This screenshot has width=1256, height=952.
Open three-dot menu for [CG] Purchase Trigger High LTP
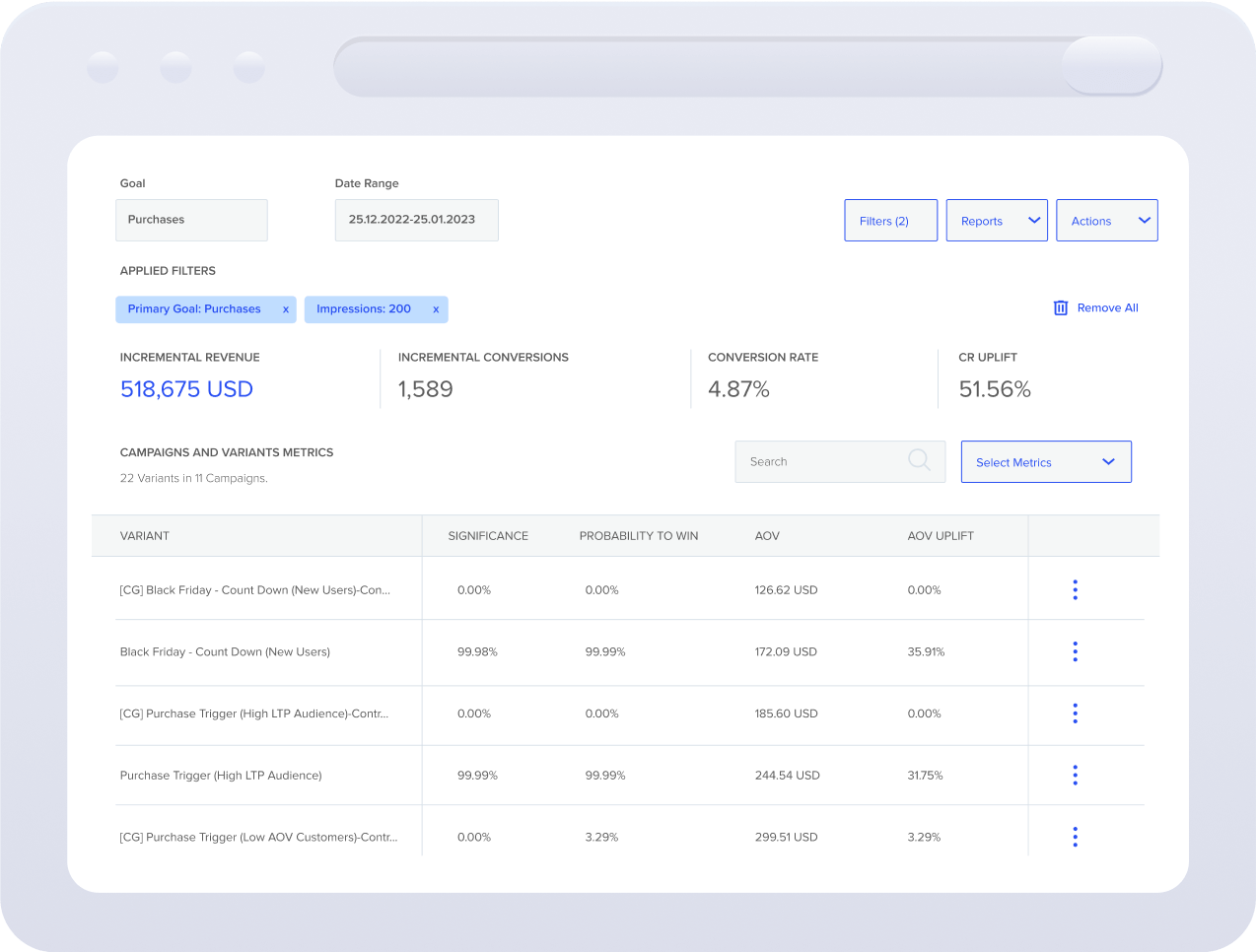(1075, 714)
